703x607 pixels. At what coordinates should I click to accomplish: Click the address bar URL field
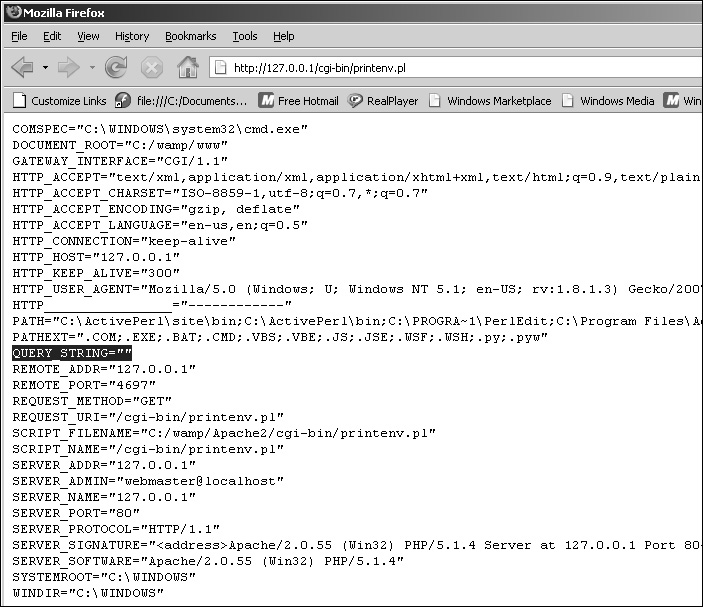pos(450,68)
